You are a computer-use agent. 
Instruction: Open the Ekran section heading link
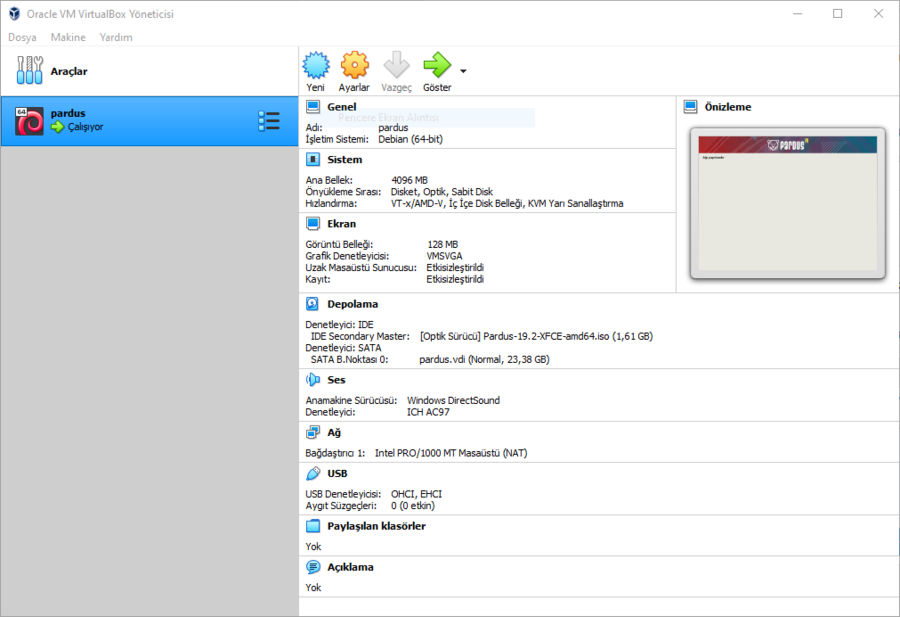[x=342, y=224]
